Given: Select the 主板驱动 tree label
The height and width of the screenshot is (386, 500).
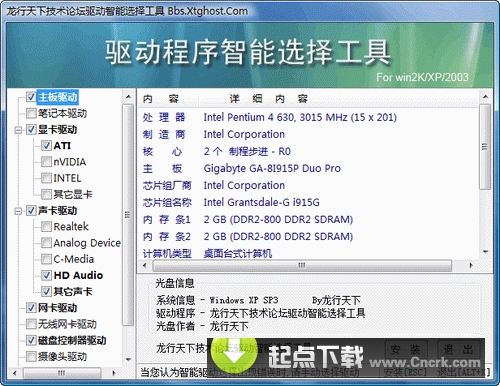Looking at the screenshot, I should 58,97.
